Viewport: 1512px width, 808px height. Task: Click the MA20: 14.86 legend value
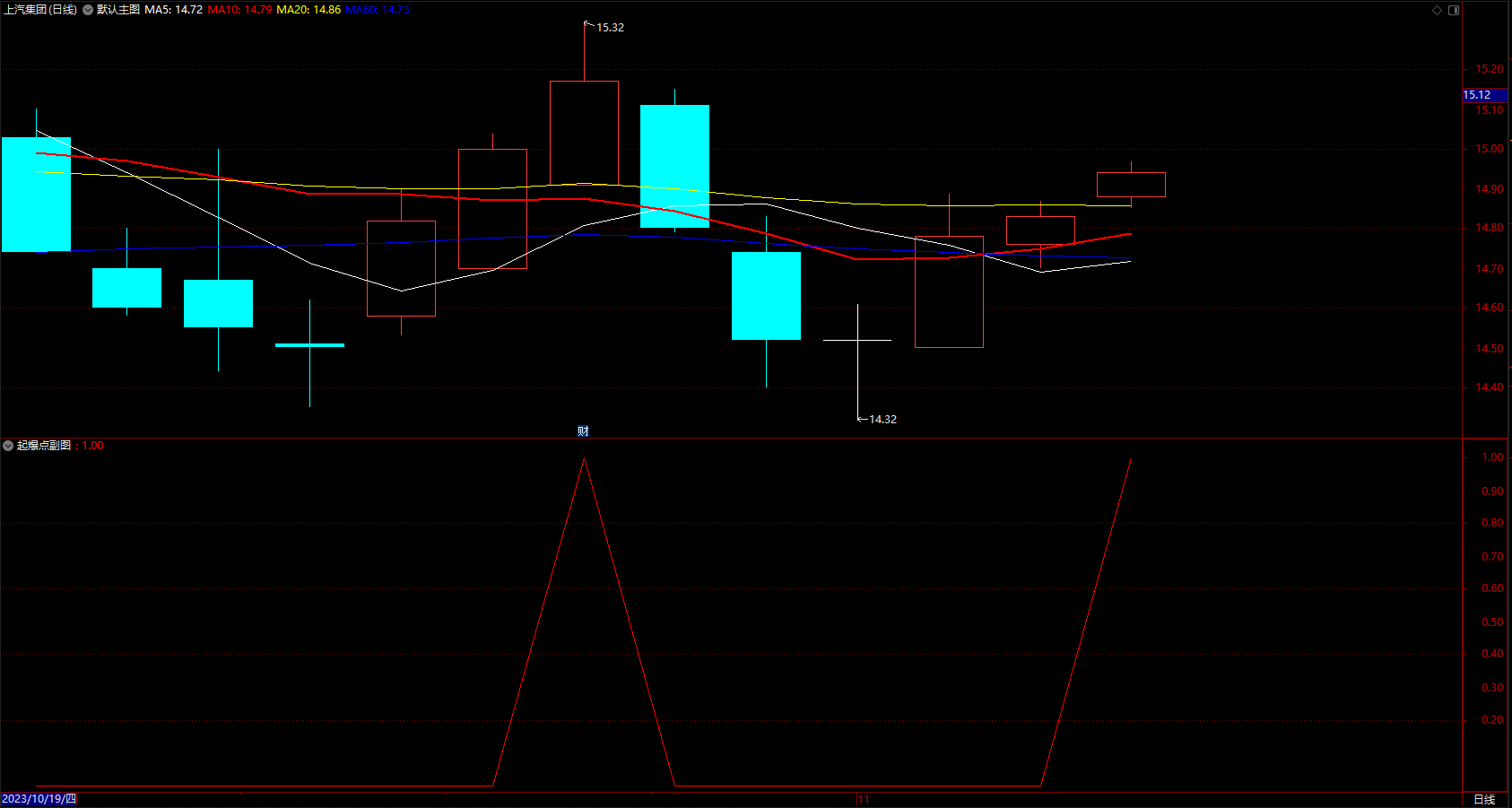(308, 10)
